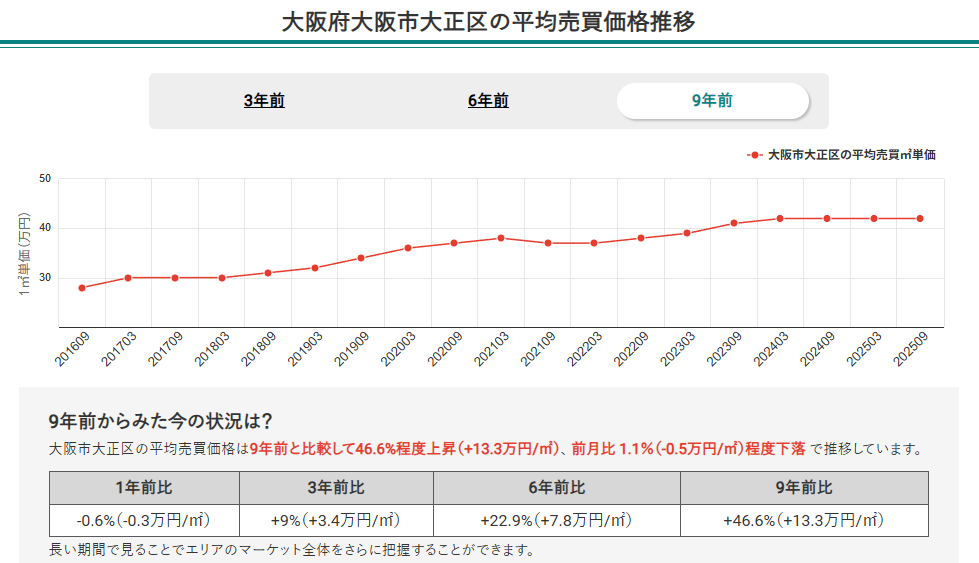
Task: Click the final 202509 data point
Action: (x=920, y=218)
